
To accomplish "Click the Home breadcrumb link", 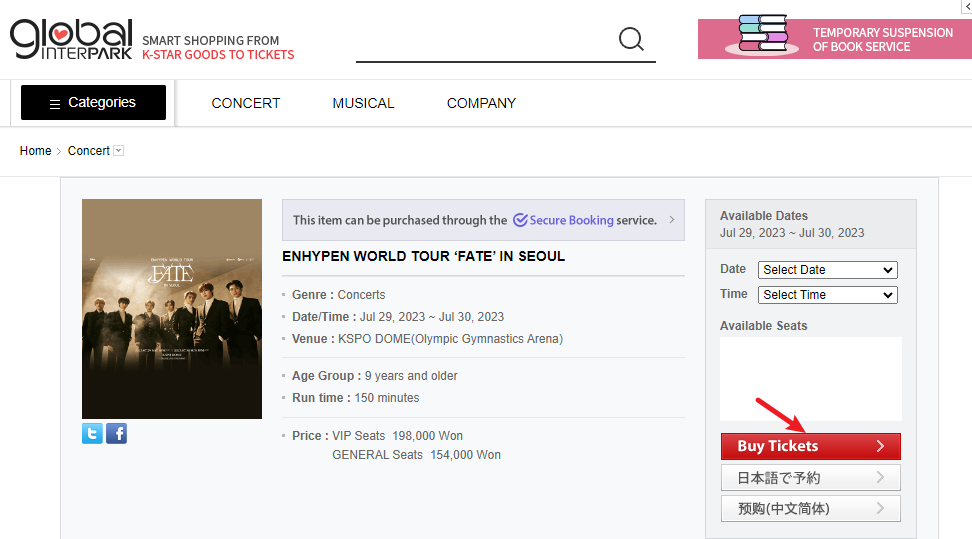I will 35,151.
